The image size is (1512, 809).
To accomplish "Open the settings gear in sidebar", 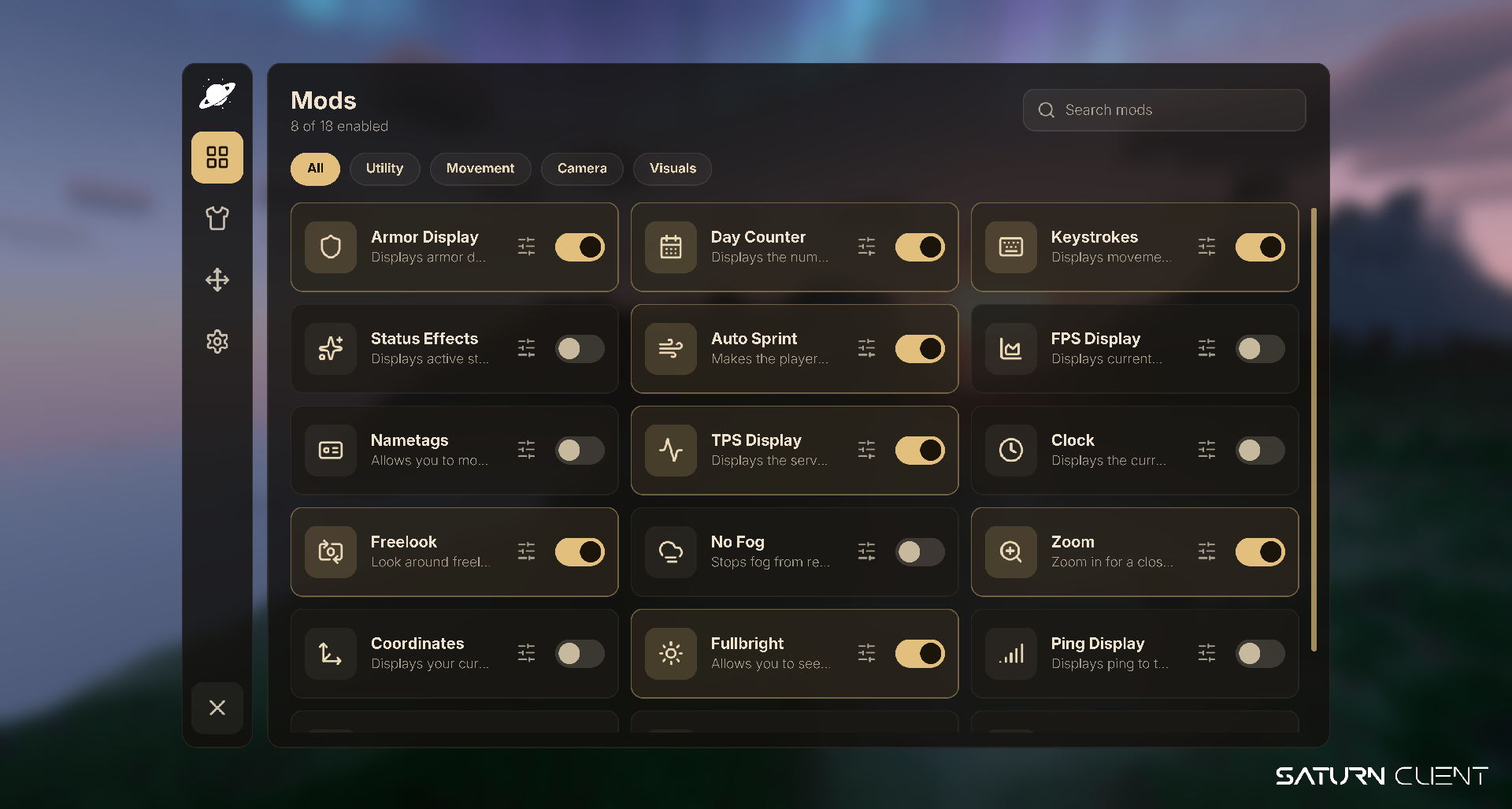I will click(217, 341).
